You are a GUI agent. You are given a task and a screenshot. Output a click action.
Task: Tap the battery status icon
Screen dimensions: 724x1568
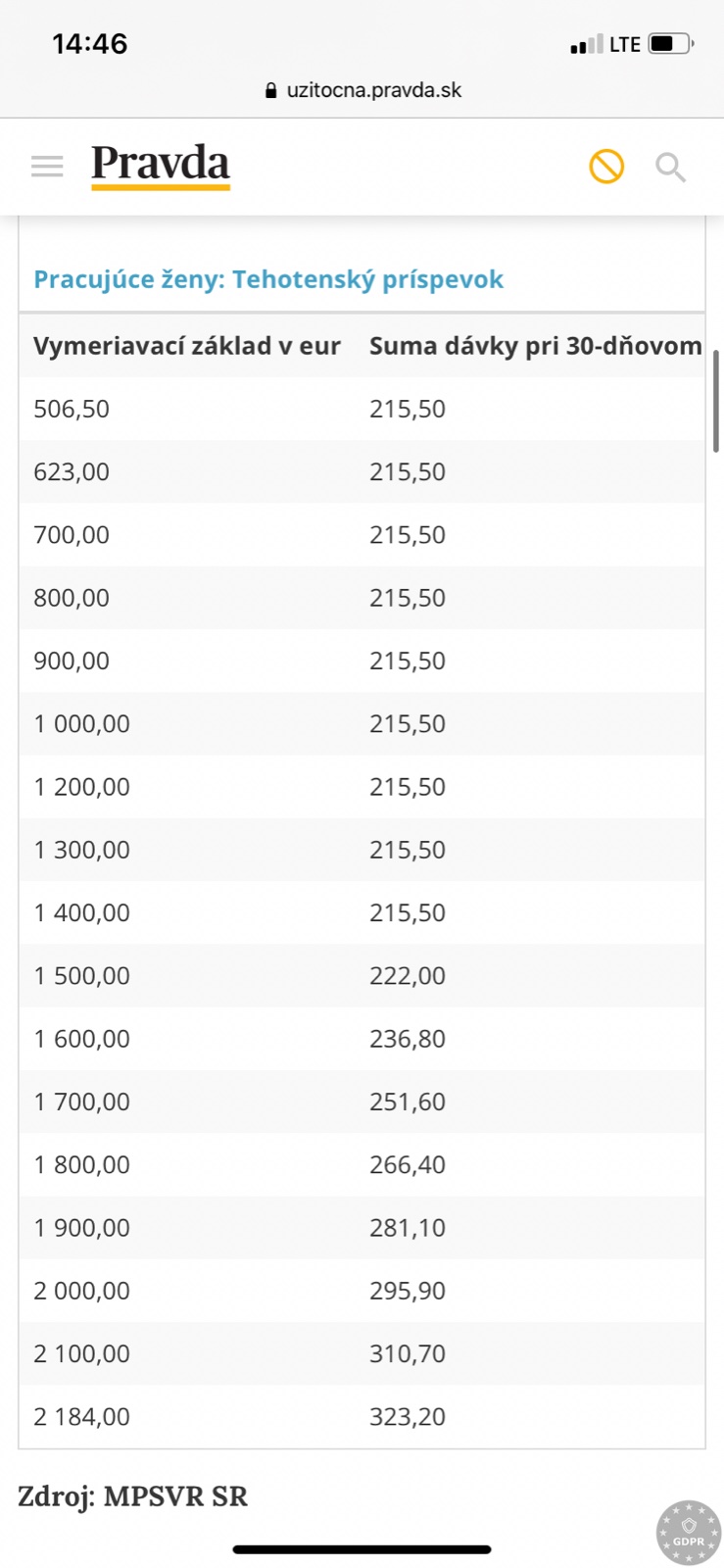670,44
